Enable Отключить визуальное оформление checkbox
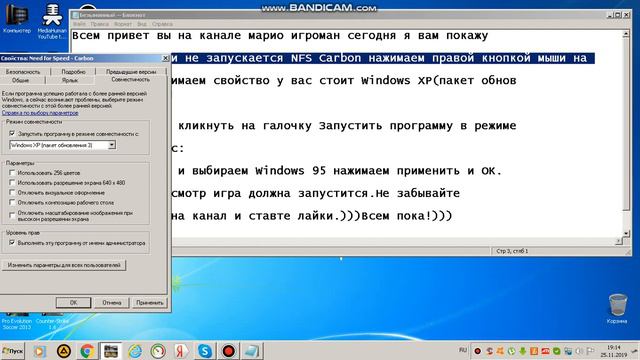The width and height of the screenshot is (640, 360). click(12, 192)
